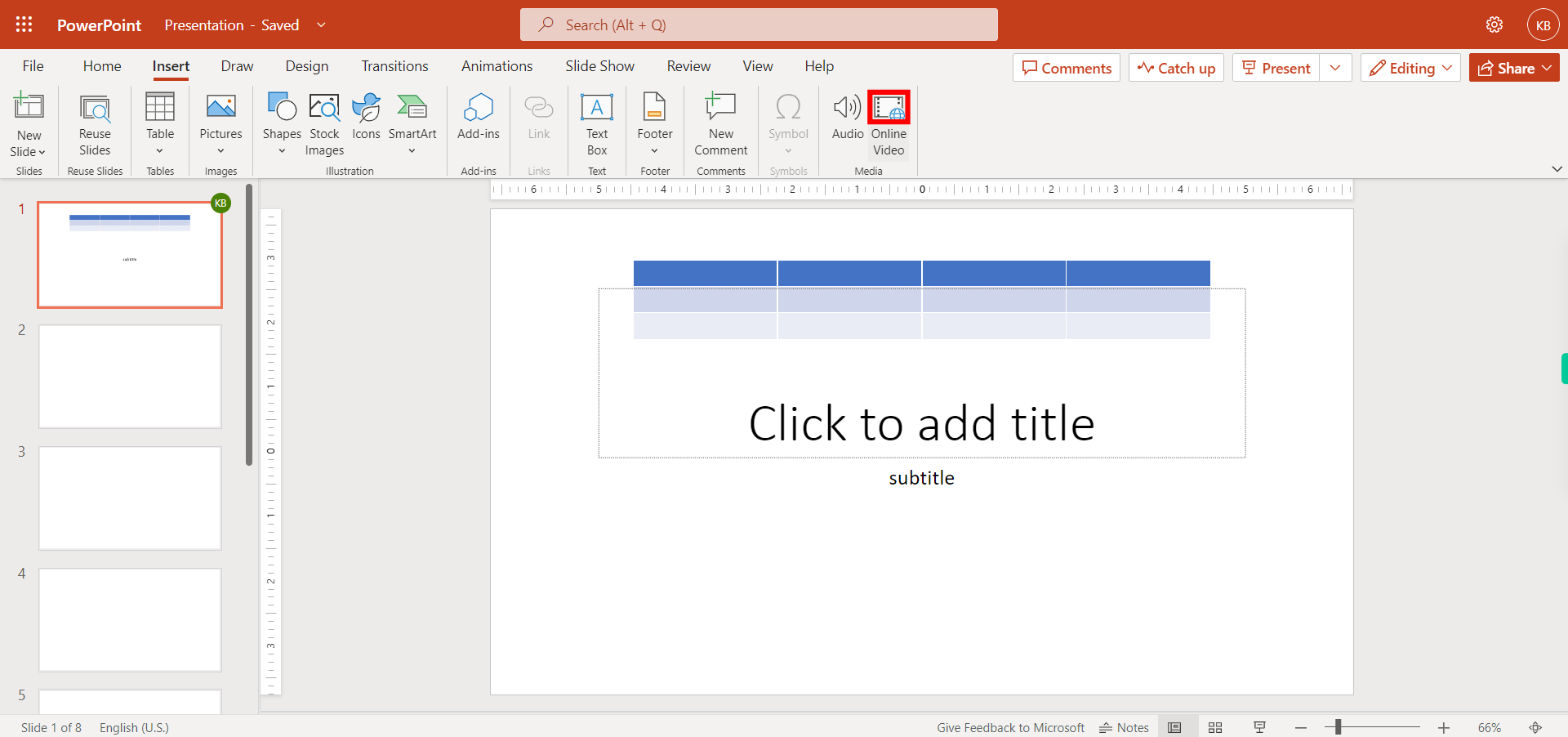Insert a Text Box

[597, 124]
